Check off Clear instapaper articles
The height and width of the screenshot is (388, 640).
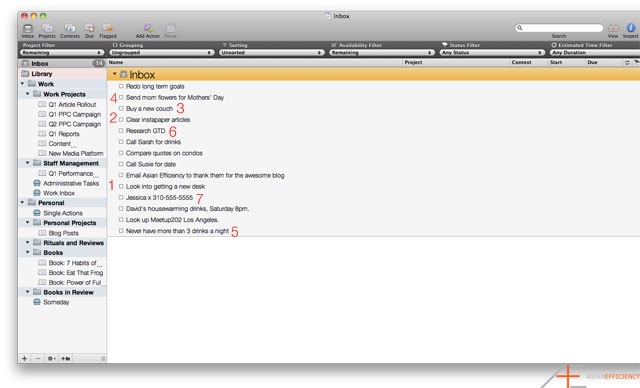[x=121, y=120]
